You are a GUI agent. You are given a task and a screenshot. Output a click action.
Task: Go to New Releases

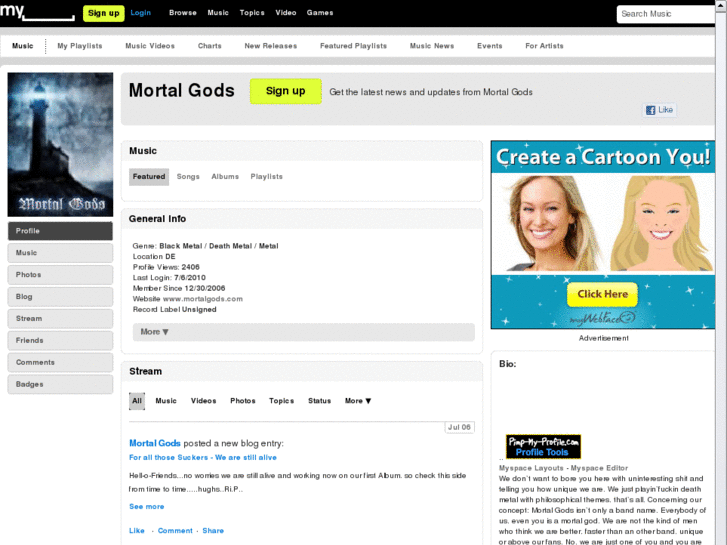click(x=271, y=46)
